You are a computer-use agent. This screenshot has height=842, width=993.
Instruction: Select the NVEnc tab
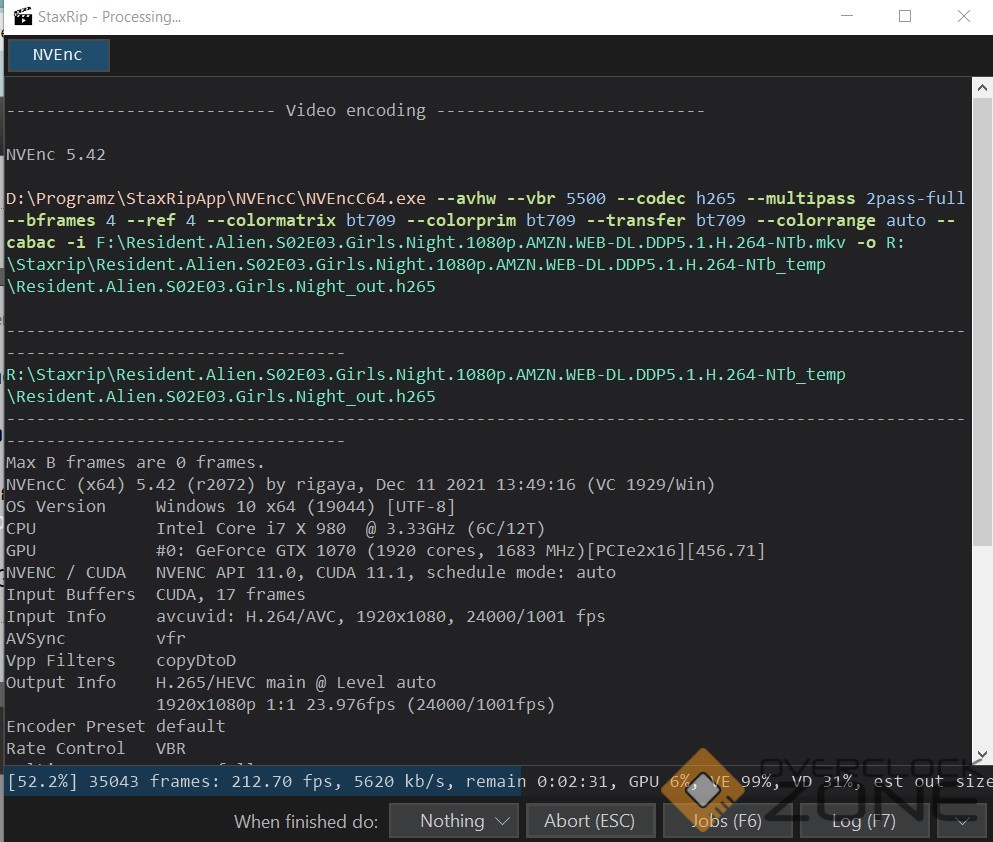[58, 55]
